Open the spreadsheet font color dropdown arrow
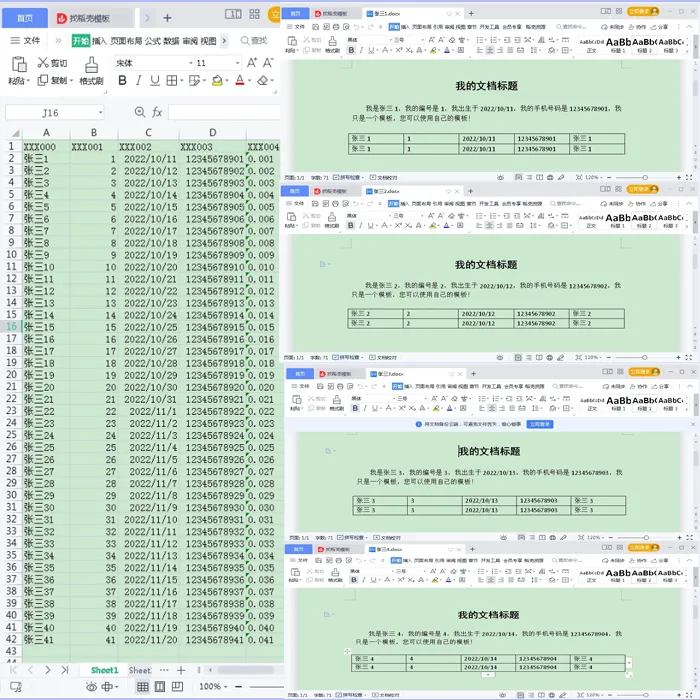 click(250, 81)
